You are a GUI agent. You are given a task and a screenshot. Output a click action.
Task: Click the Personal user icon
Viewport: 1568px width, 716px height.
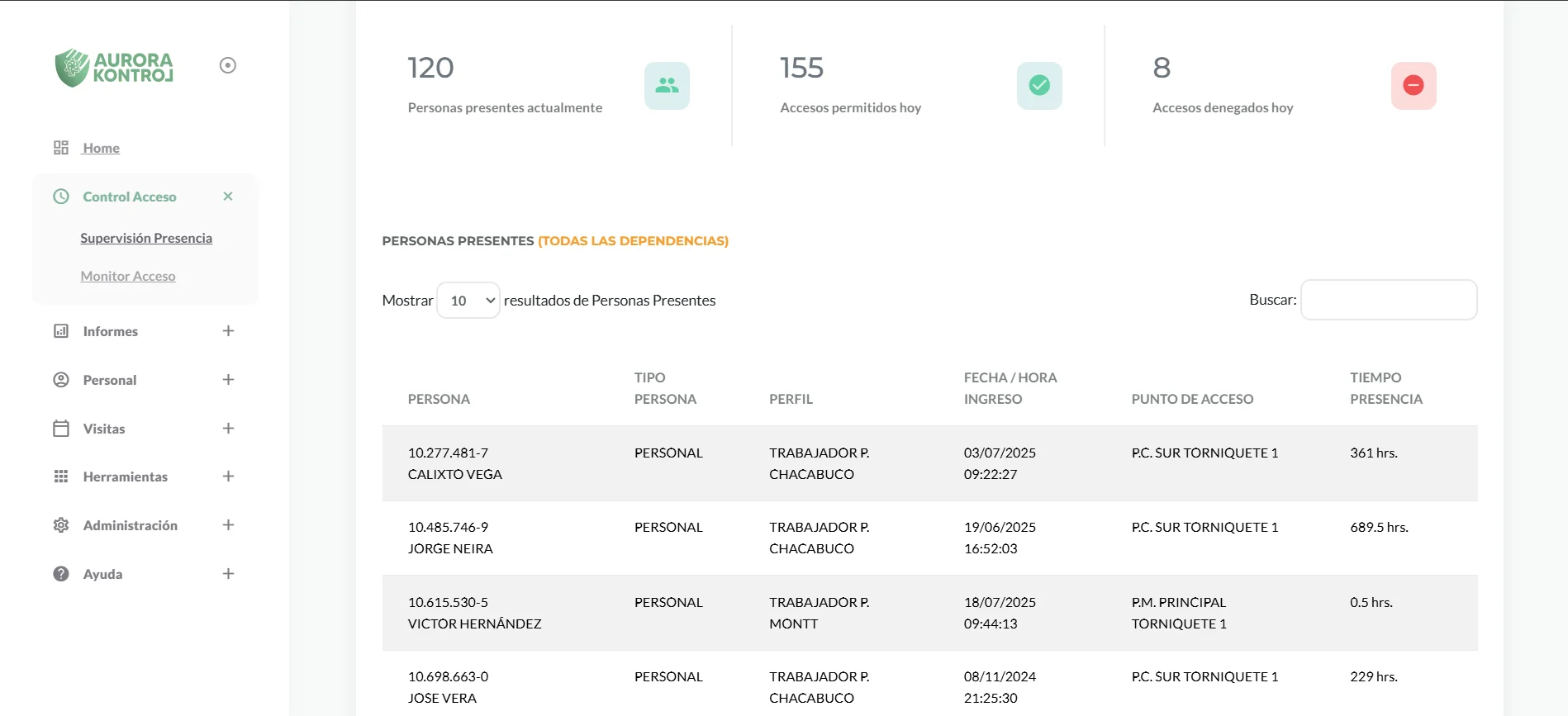click(61, 380)
